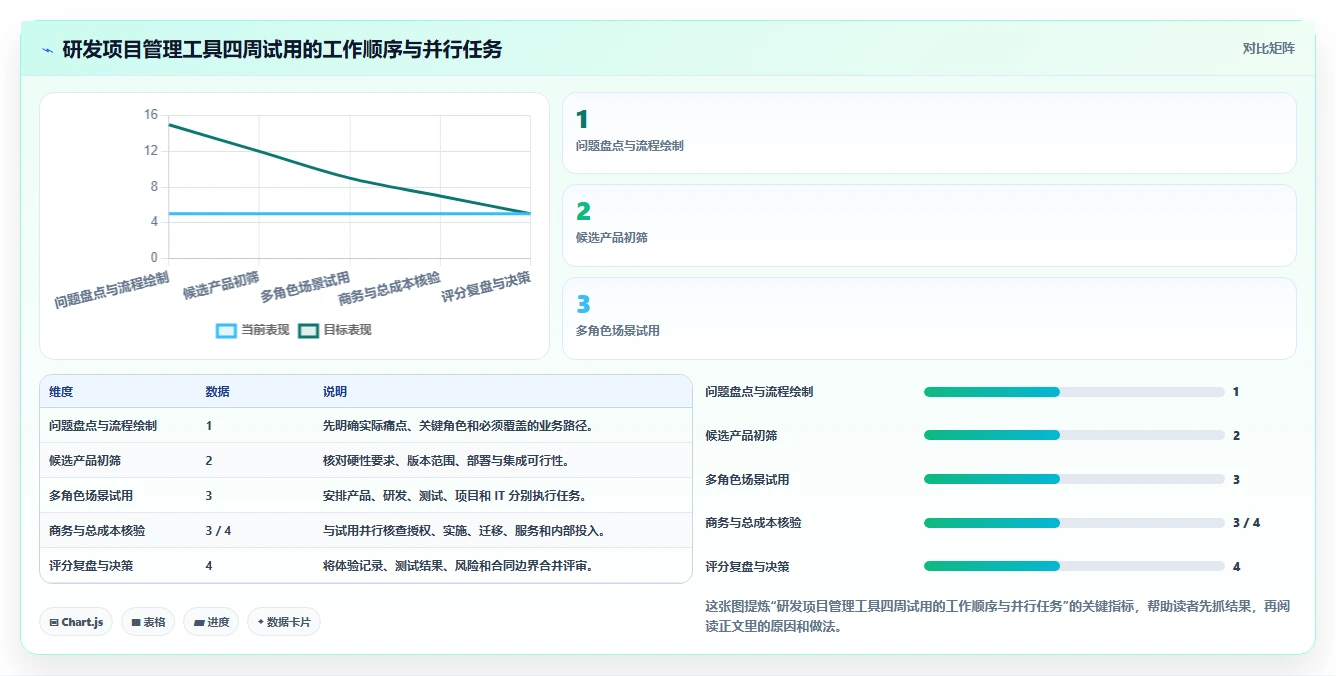Click the summary paragraph below progress bars

(x=997, y=616)
